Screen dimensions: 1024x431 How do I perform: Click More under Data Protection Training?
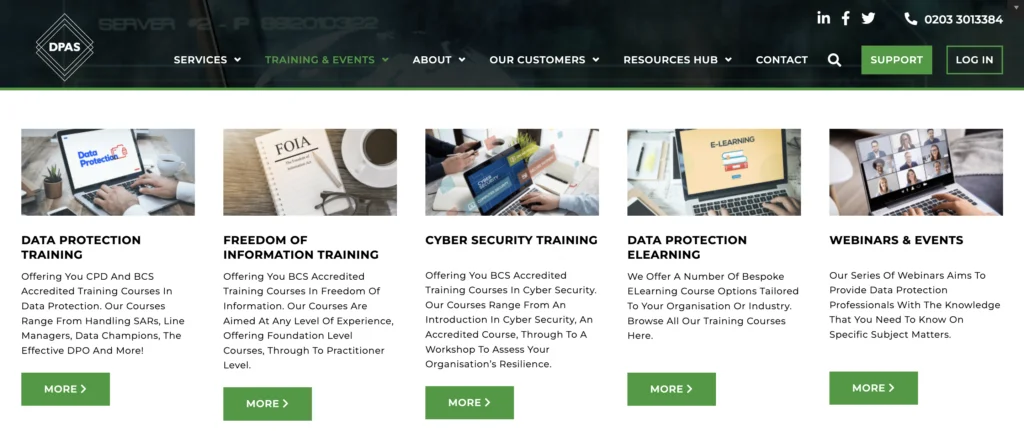pyautogui.click(x=65, y=389)
